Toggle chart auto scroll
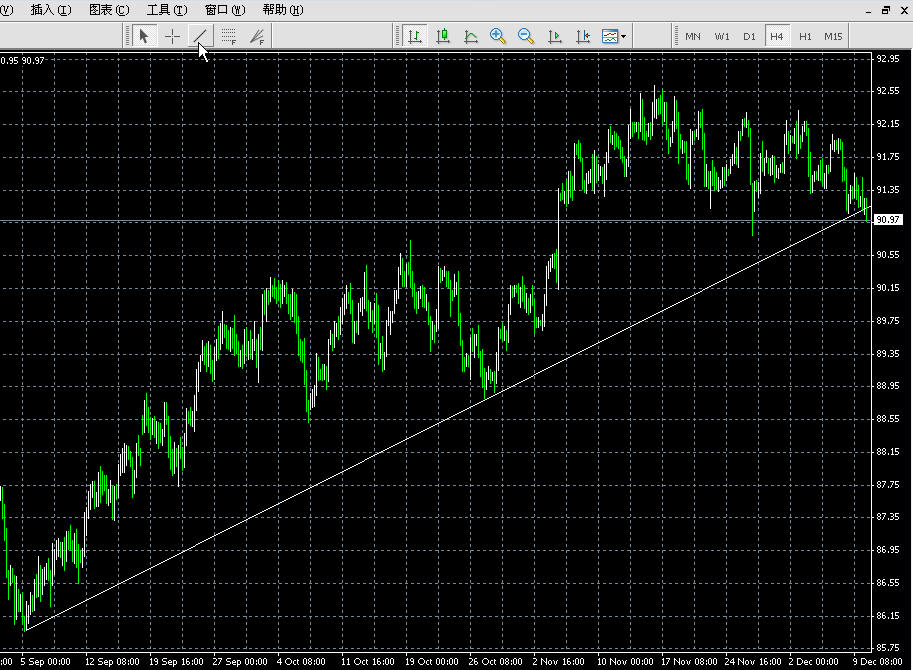This screenshot has width=913, height=670. coord(554,36)
